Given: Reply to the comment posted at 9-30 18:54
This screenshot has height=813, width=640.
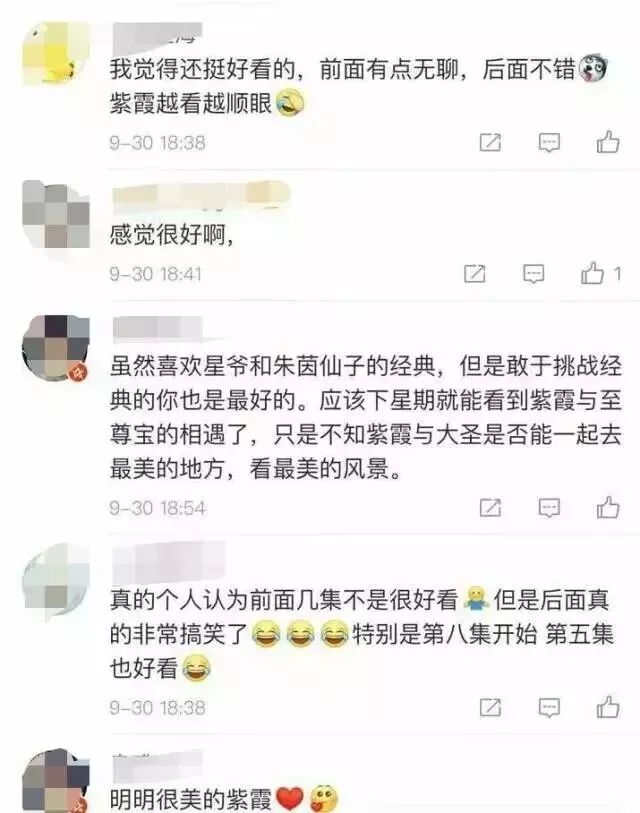Looking at the screenshot, I should pyautogui.click(x=549, y=508).
